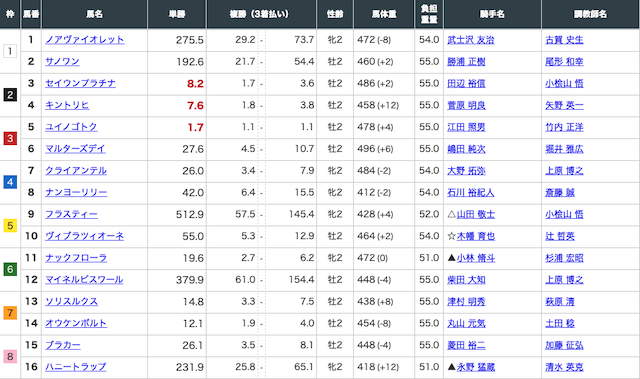Select red win odds 7.6 for キントリヒ
This screenshot has width=640, height=379.
point(195,106)
